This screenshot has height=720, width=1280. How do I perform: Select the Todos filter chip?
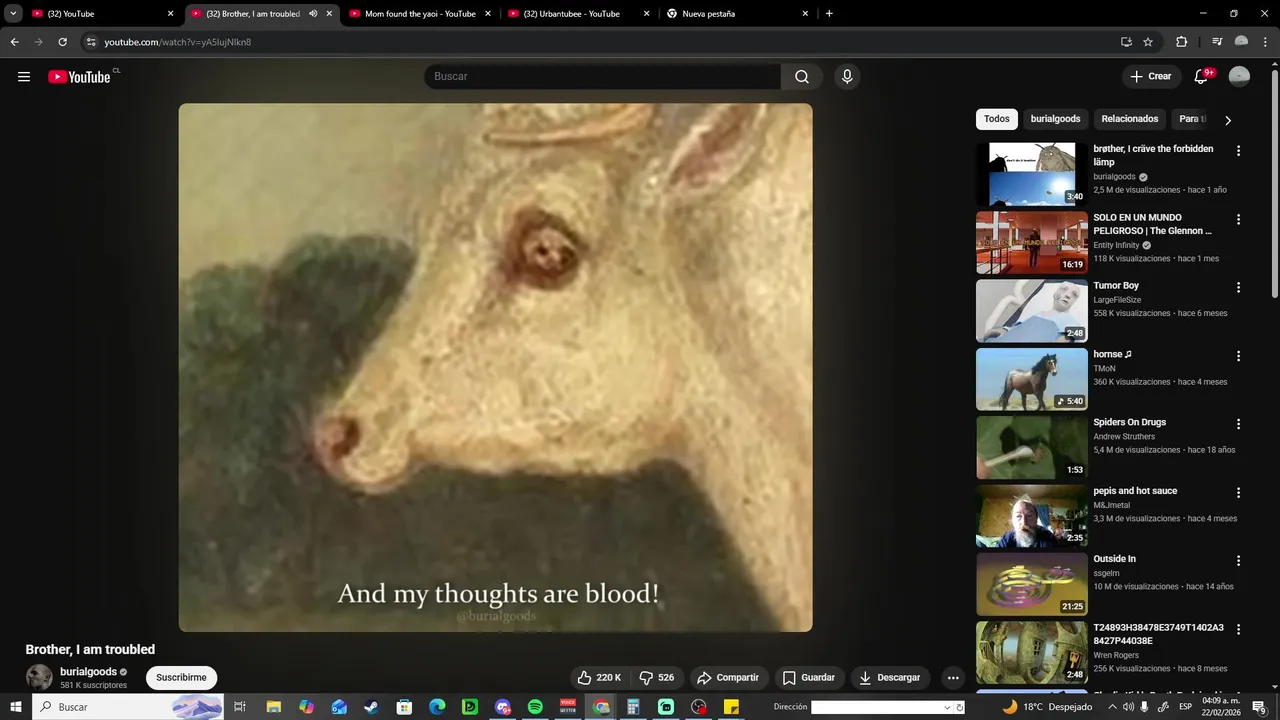[x=997, y=119]
